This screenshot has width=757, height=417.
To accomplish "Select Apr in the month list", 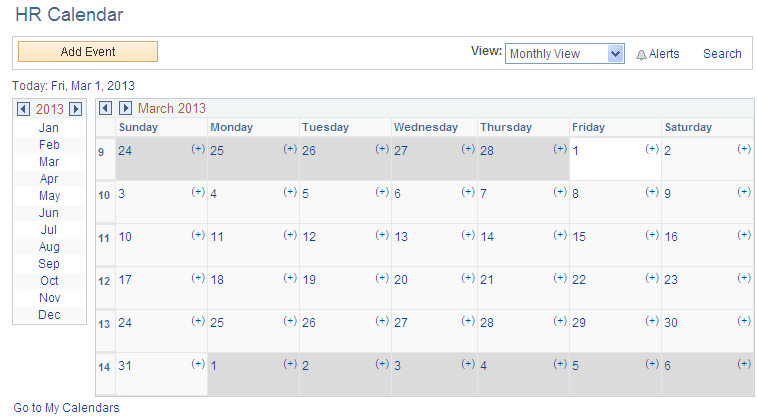I will tap(49, 179).
